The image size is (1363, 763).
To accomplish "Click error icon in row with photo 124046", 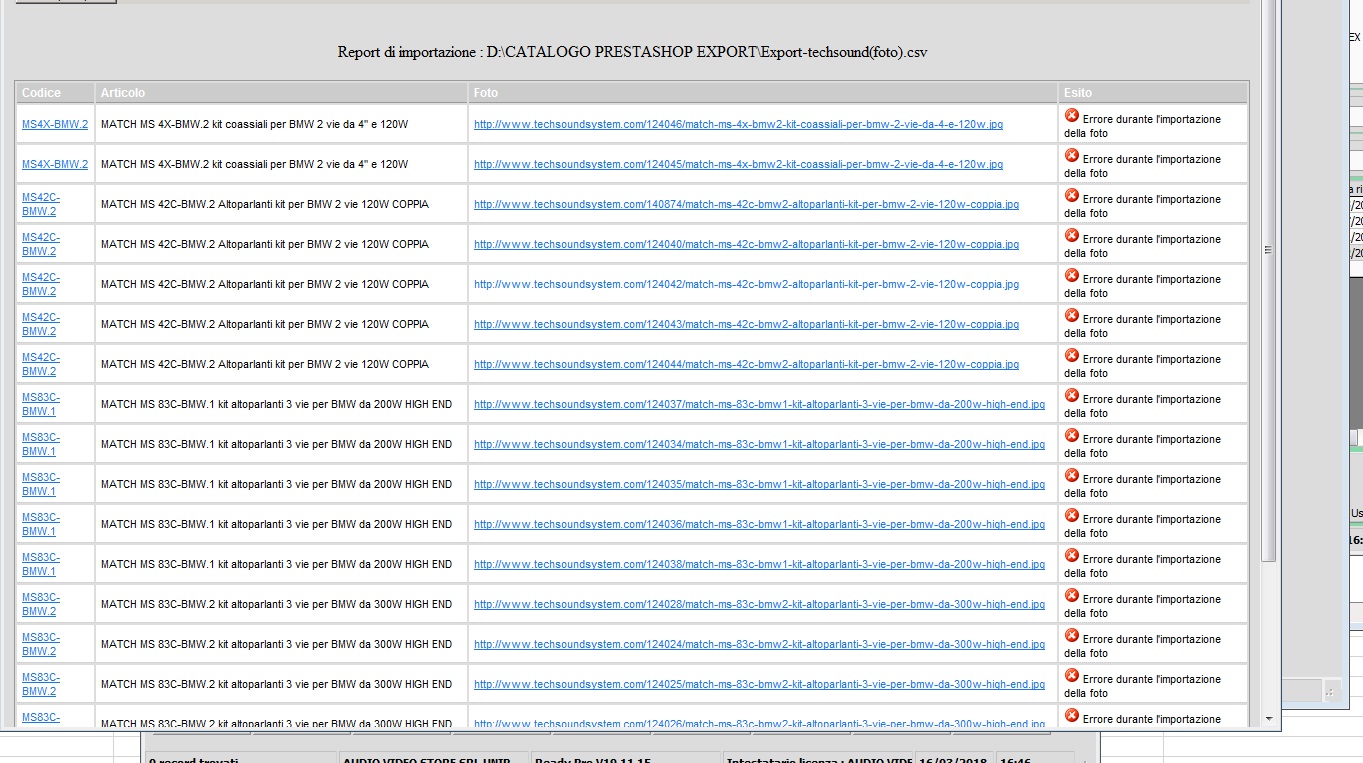I will click(1072, 116).
